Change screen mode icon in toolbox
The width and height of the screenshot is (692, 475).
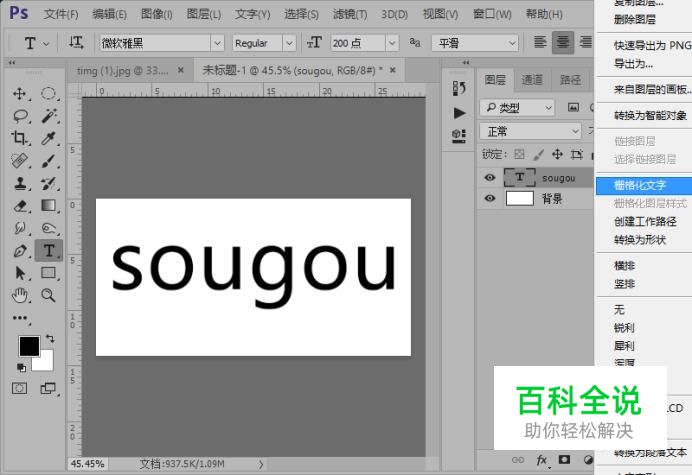click(48, 388)
